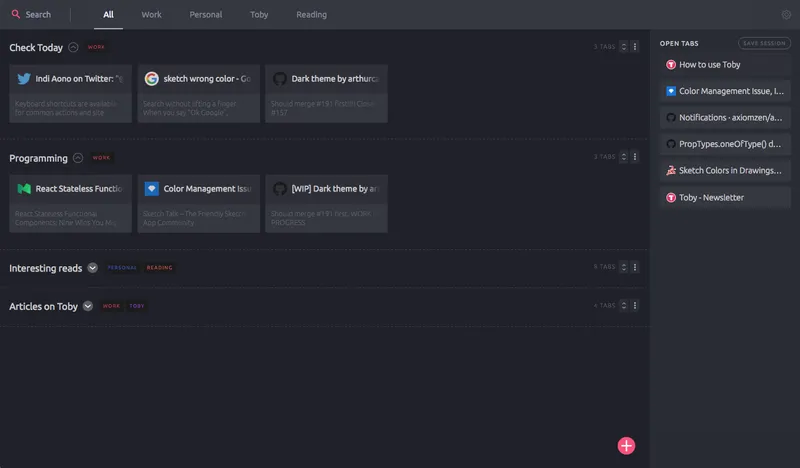Click icon beside Sketch Colors in Drawings tab
Screen dimensions: 800x468
671,170
